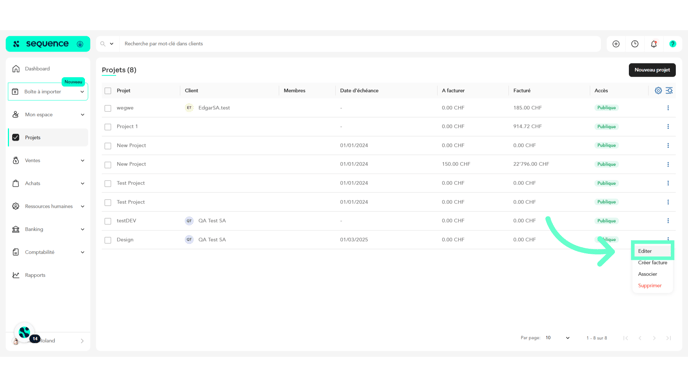Check the wegwe project checkbox
Viewport: 688px width, 387px height.
click(x=108, y=108)
